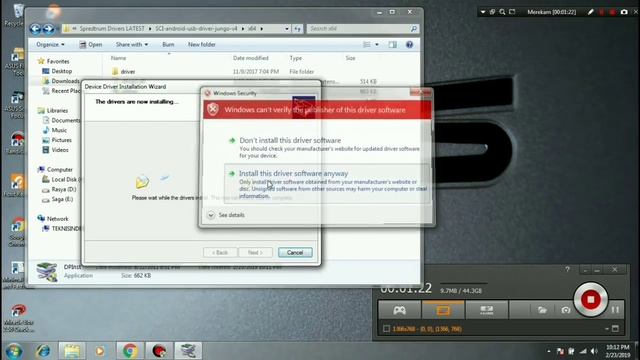Open recorder output folder icon

tap(542, 310)
